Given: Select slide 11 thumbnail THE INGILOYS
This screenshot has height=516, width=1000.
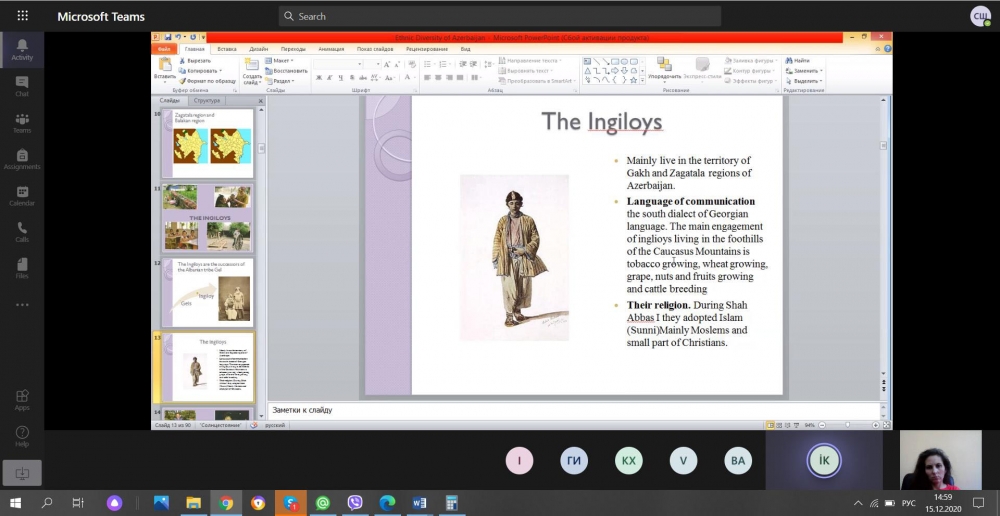Looking at the screenshot, I should tap(207, 217).
